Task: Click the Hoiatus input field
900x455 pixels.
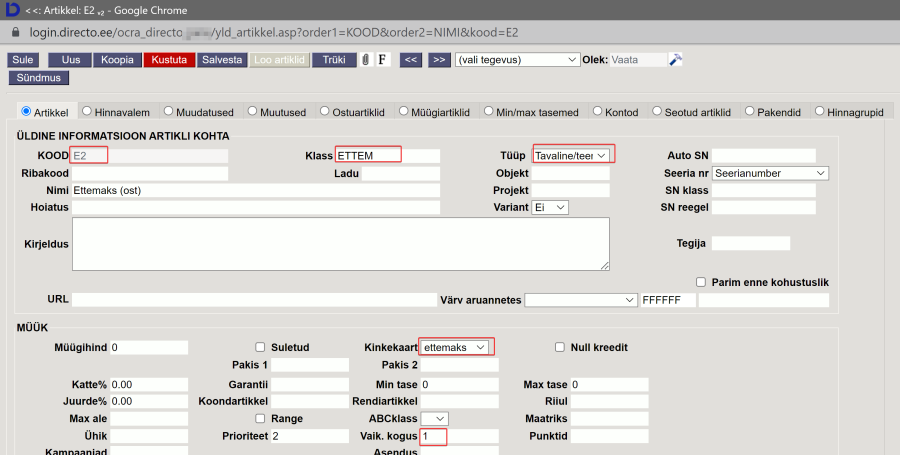Action: tap(256, 207)
